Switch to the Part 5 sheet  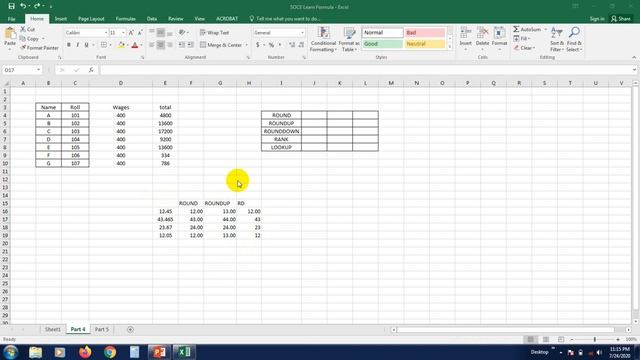[x=102, y=329]
